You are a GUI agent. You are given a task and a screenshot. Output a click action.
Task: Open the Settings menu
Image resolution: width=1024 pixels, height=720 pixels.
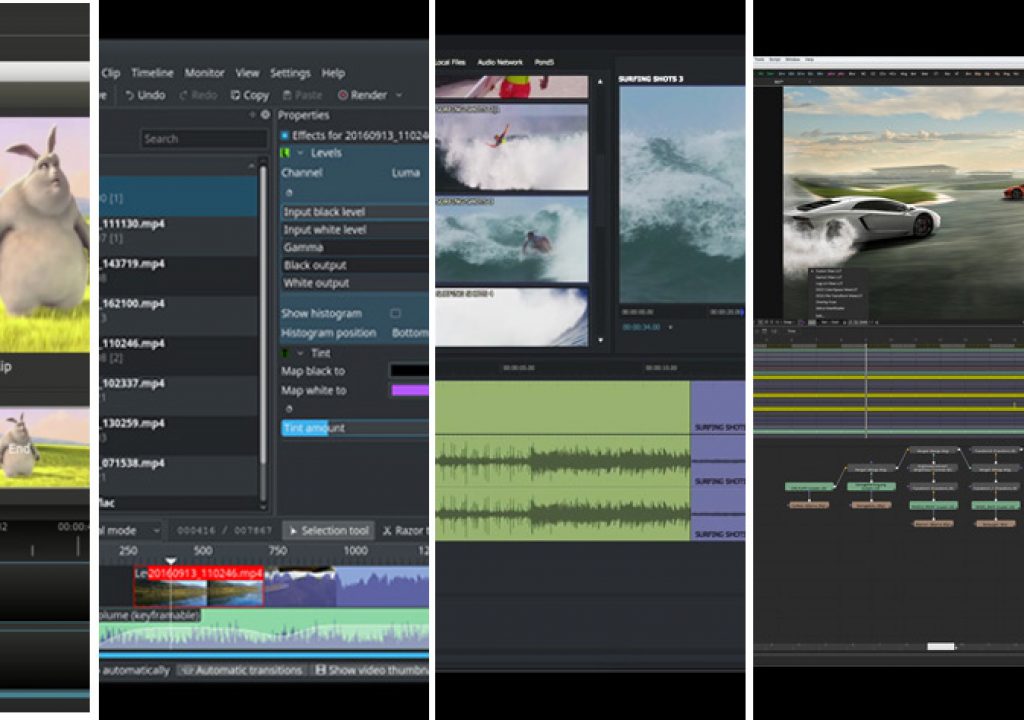[x=290, y=73]
